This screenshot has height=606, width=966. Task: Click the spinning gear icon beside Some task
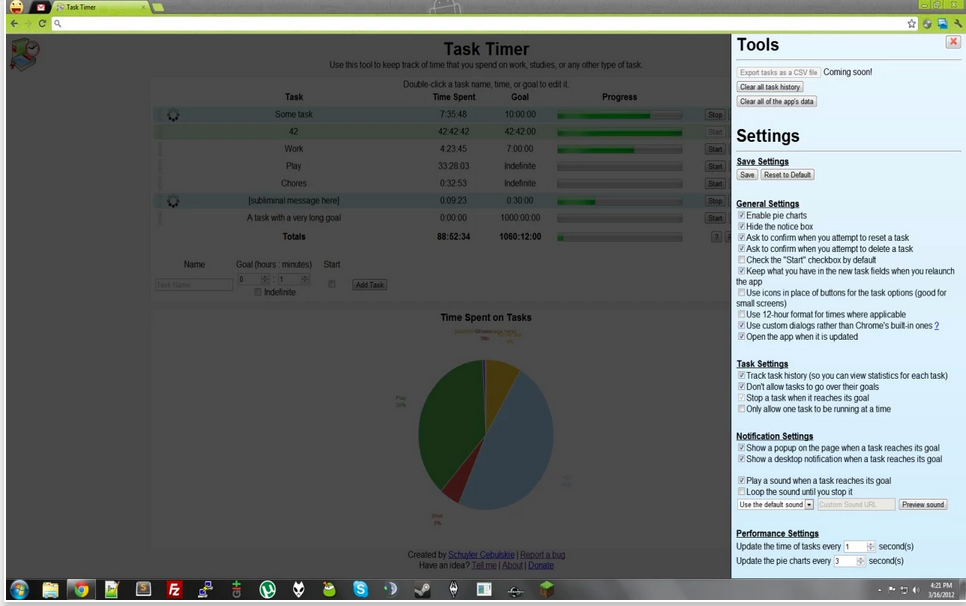tap(173, 115)
